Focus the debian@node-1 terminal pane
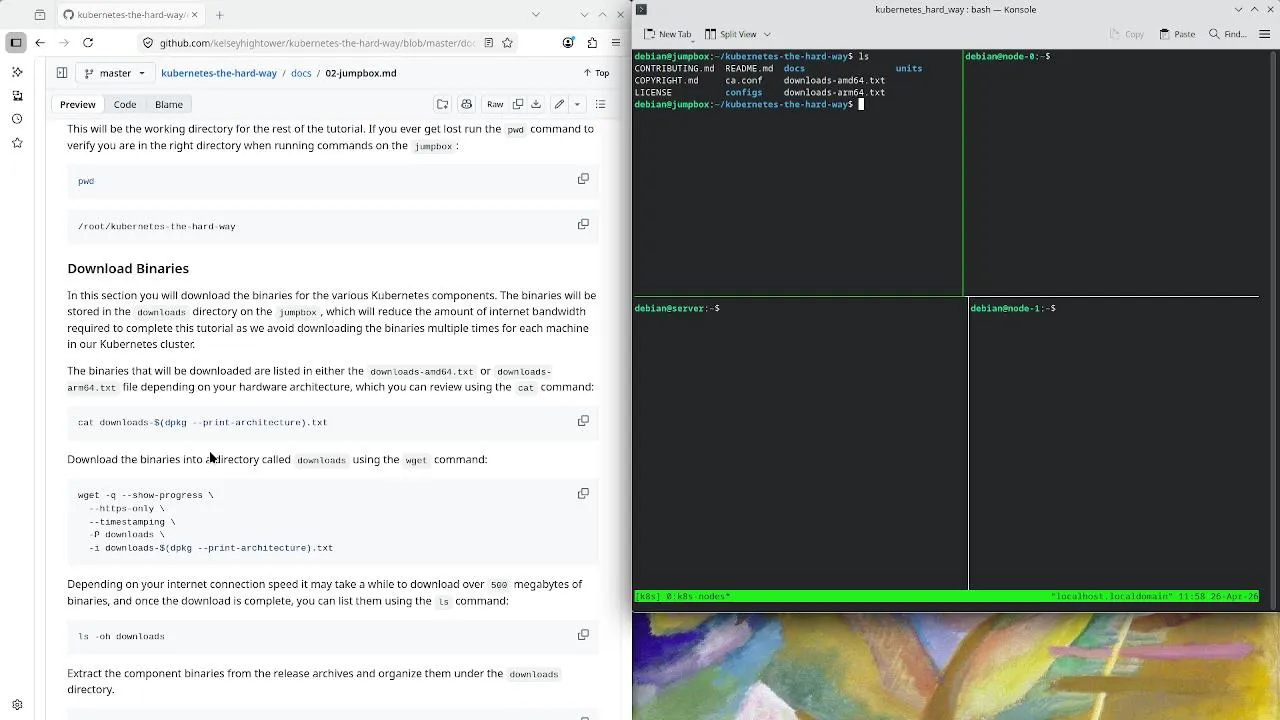The width and height of the screenshot is (1280, 720). tap(1114, 444)
